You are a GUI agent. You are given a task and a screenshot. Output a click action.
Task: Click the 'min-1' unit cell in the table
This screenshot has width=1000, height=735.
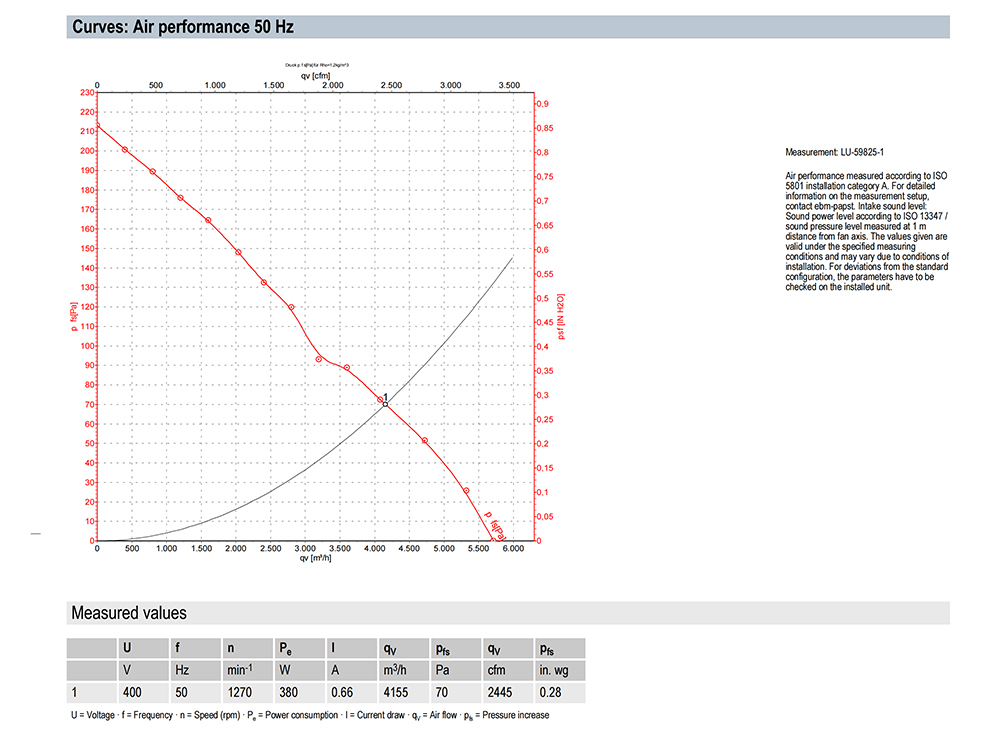pyautogui.click(x=241, y=670)
